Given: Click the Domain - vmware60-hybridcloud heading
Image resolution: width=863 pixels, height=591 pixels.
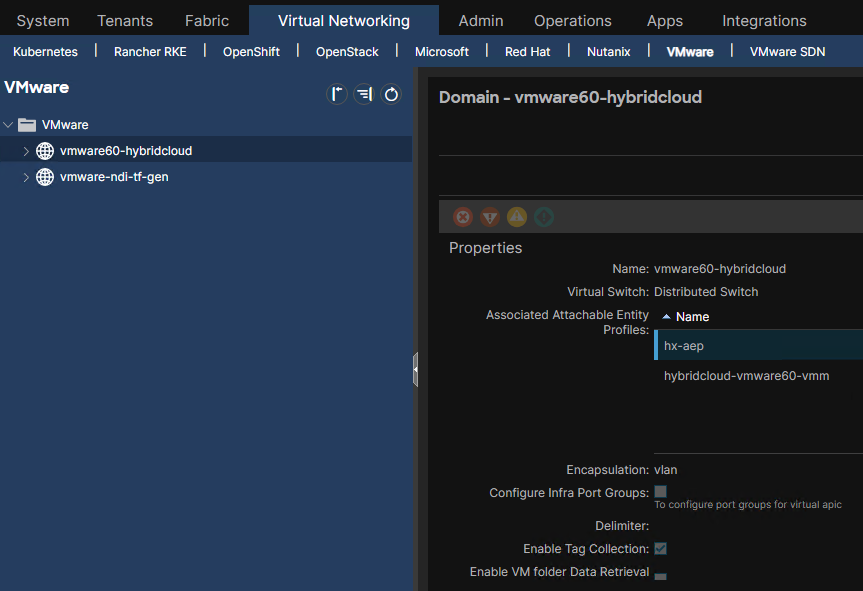Looking at the screenshot, I should point(570,97).
